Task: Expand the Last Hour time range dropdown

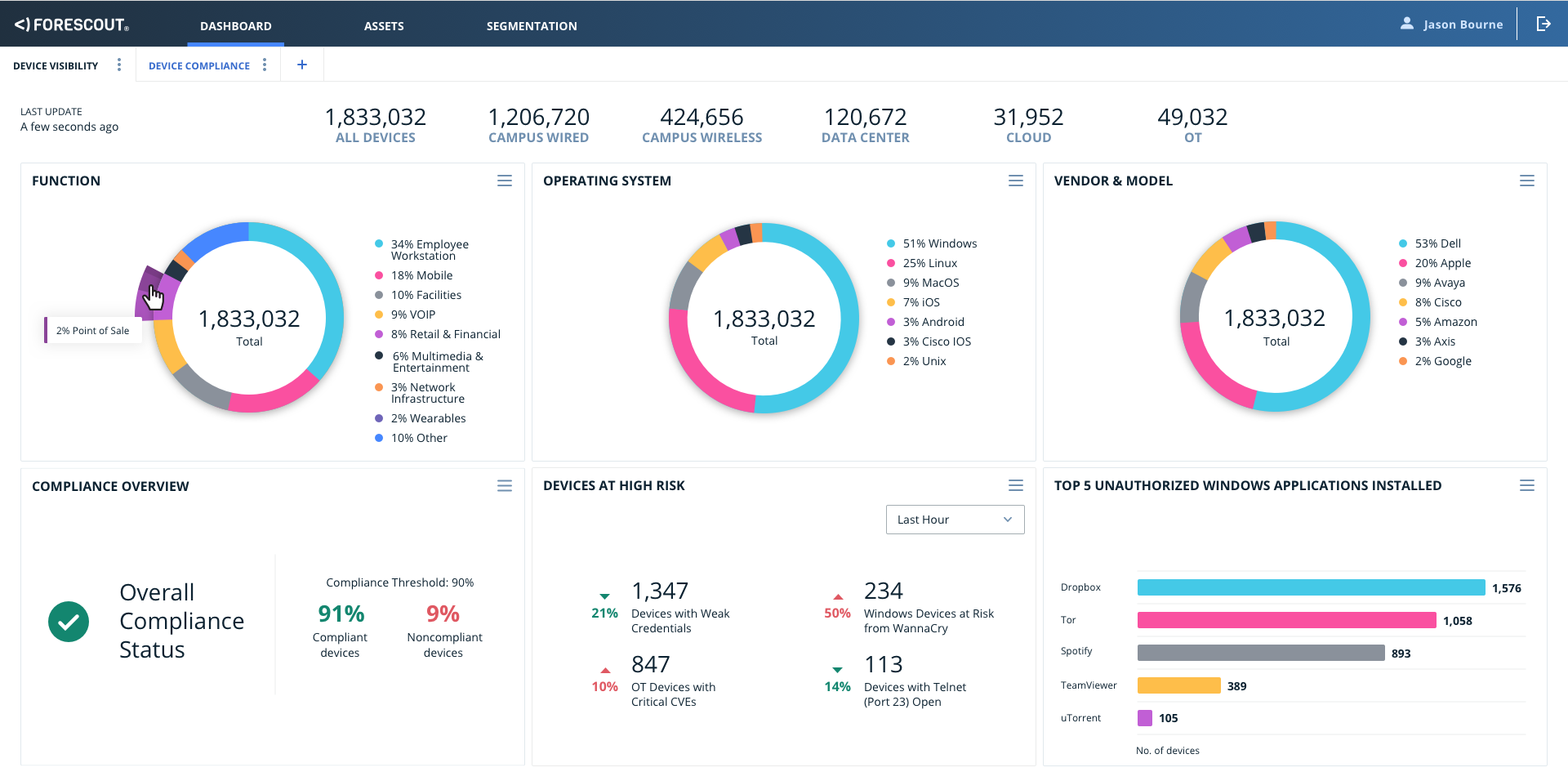Action: pos(955,520)
